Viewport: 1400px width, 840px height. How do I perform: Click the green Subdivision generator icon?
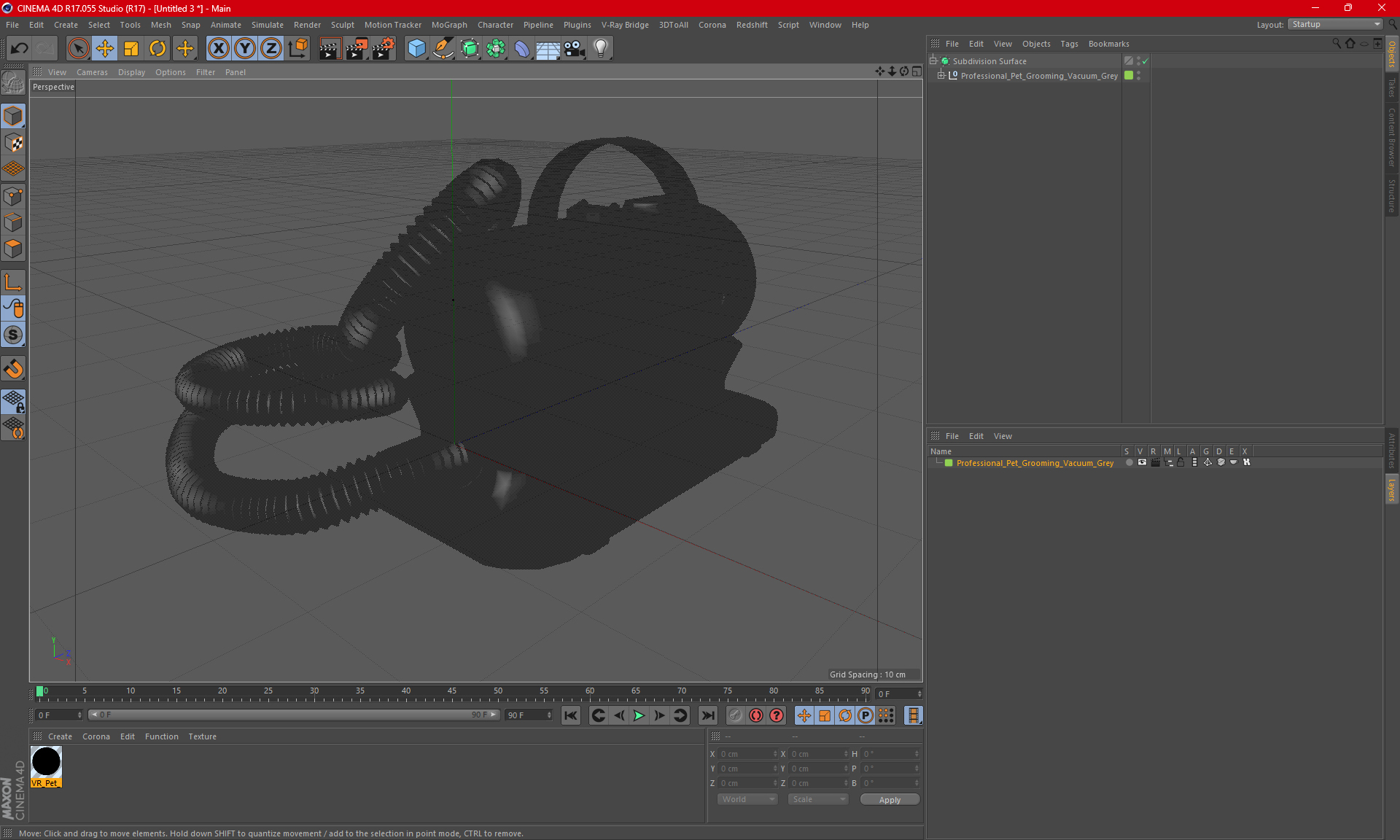pos(470,48)
